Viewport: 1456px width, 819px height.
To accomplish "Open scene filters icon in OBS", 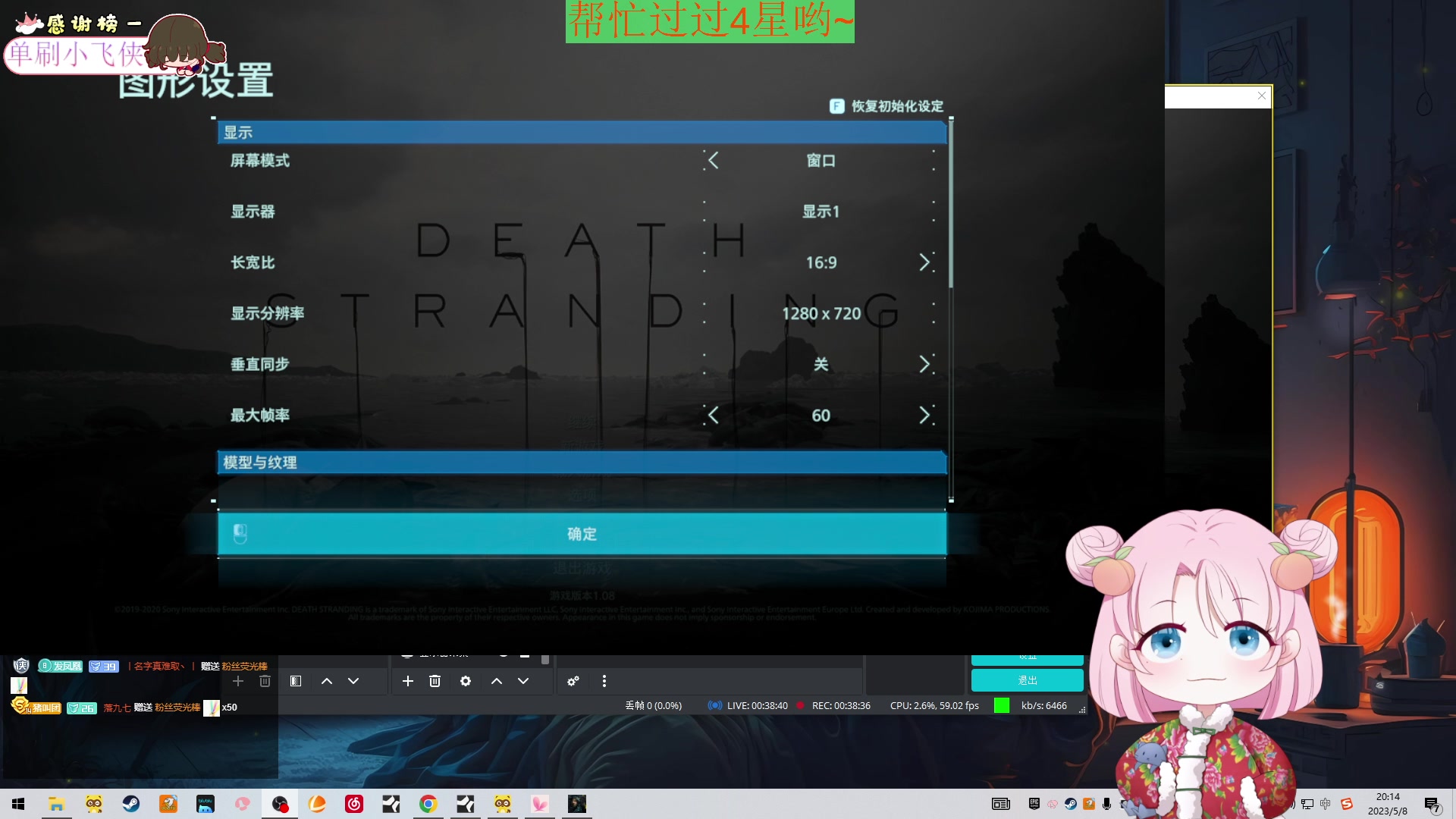I will 296,681.
